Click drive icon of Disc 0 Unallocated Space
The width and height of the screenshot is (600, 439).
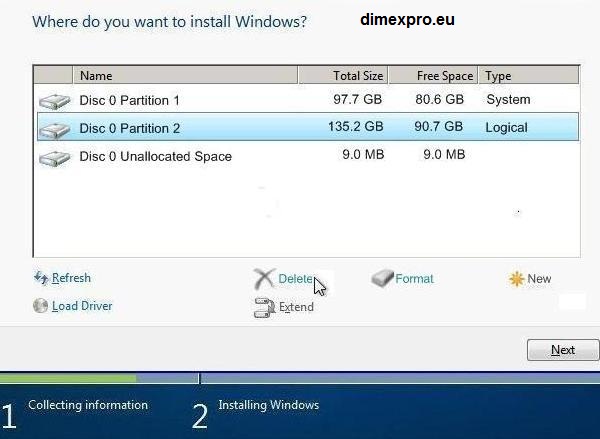(55, 158)
